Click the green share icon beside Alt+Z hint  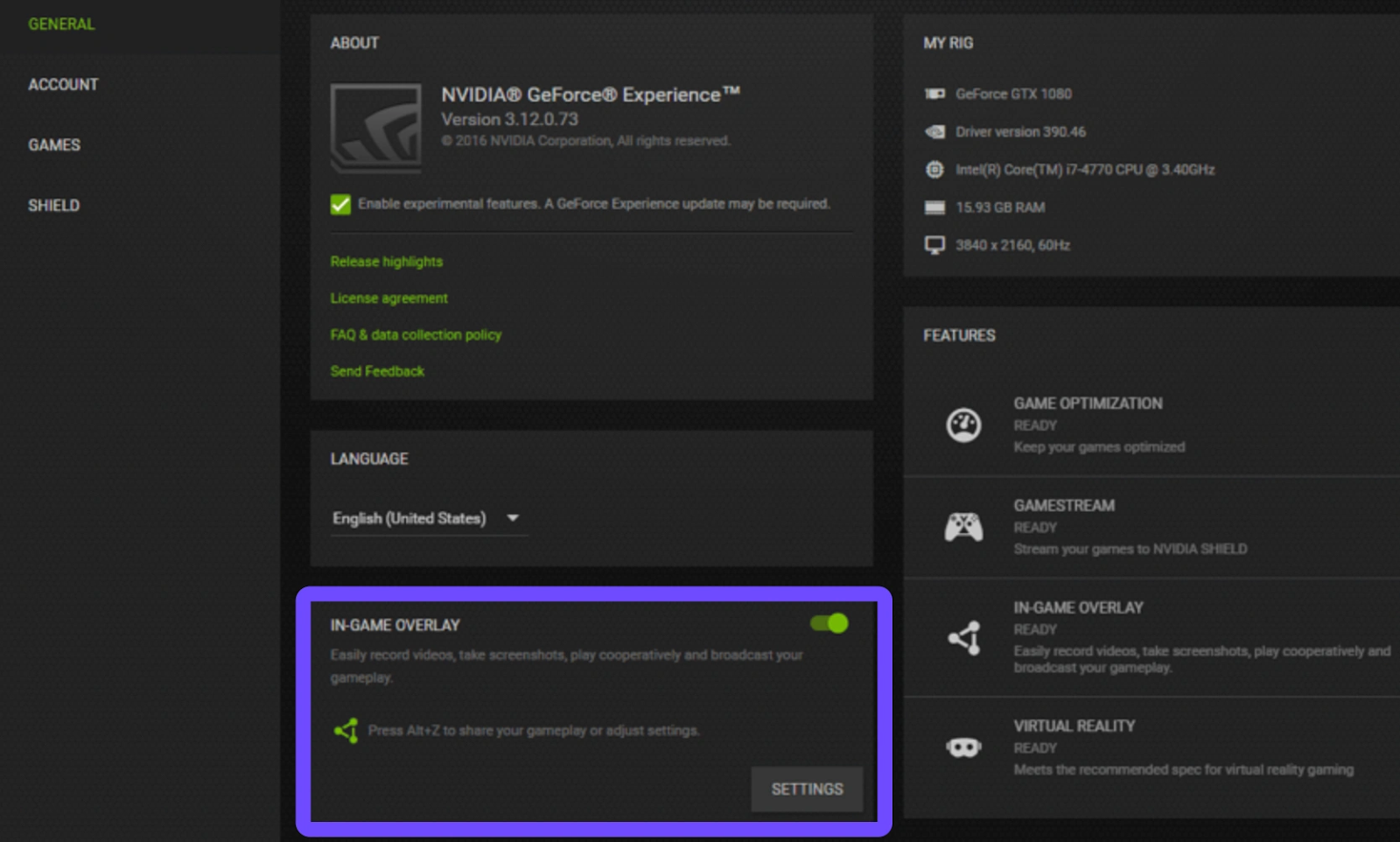tap(346, 730)
